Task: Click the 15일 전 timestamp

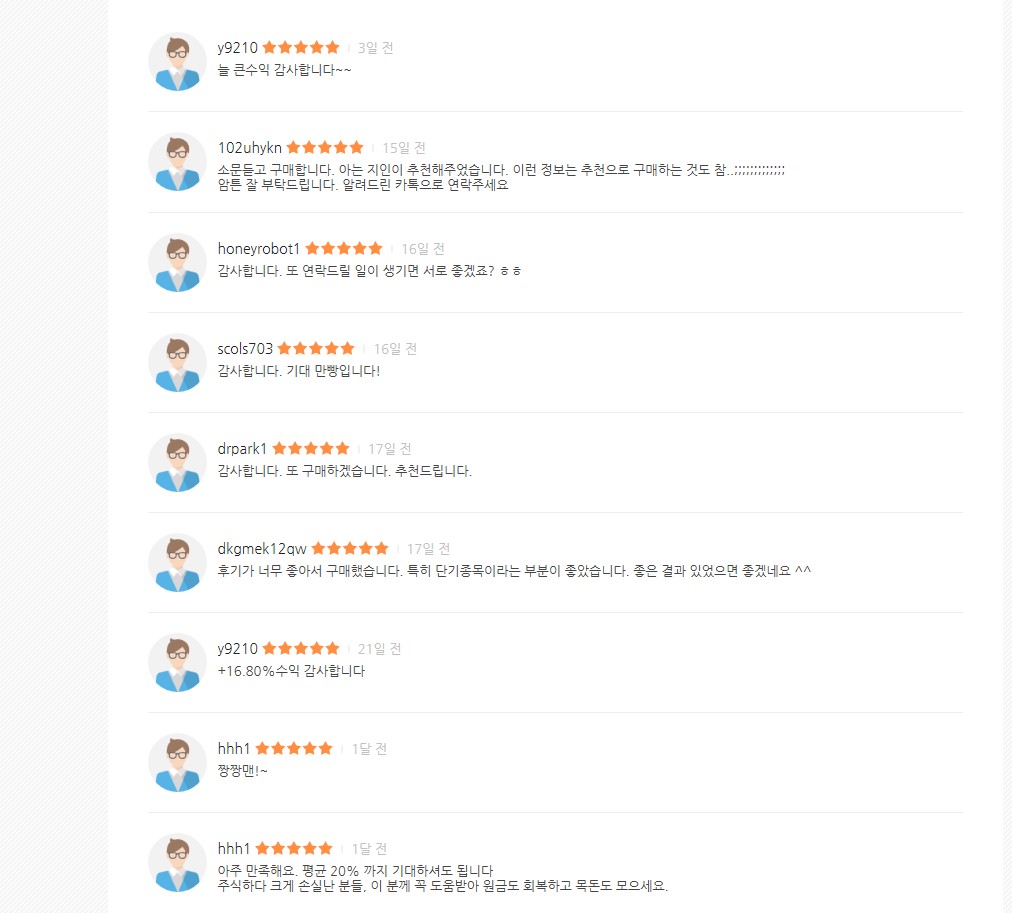Action: (404, 148)
